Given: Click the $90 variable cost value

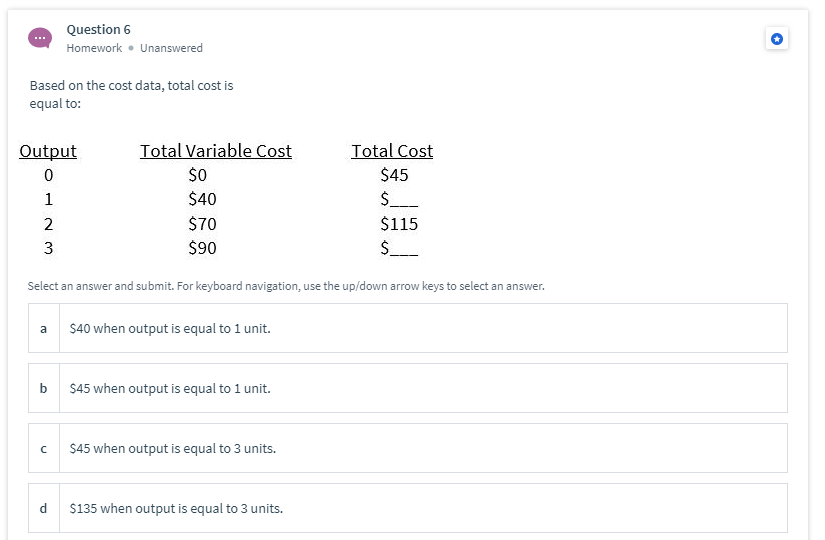Looking at the screenshot, I should (203, 248).
